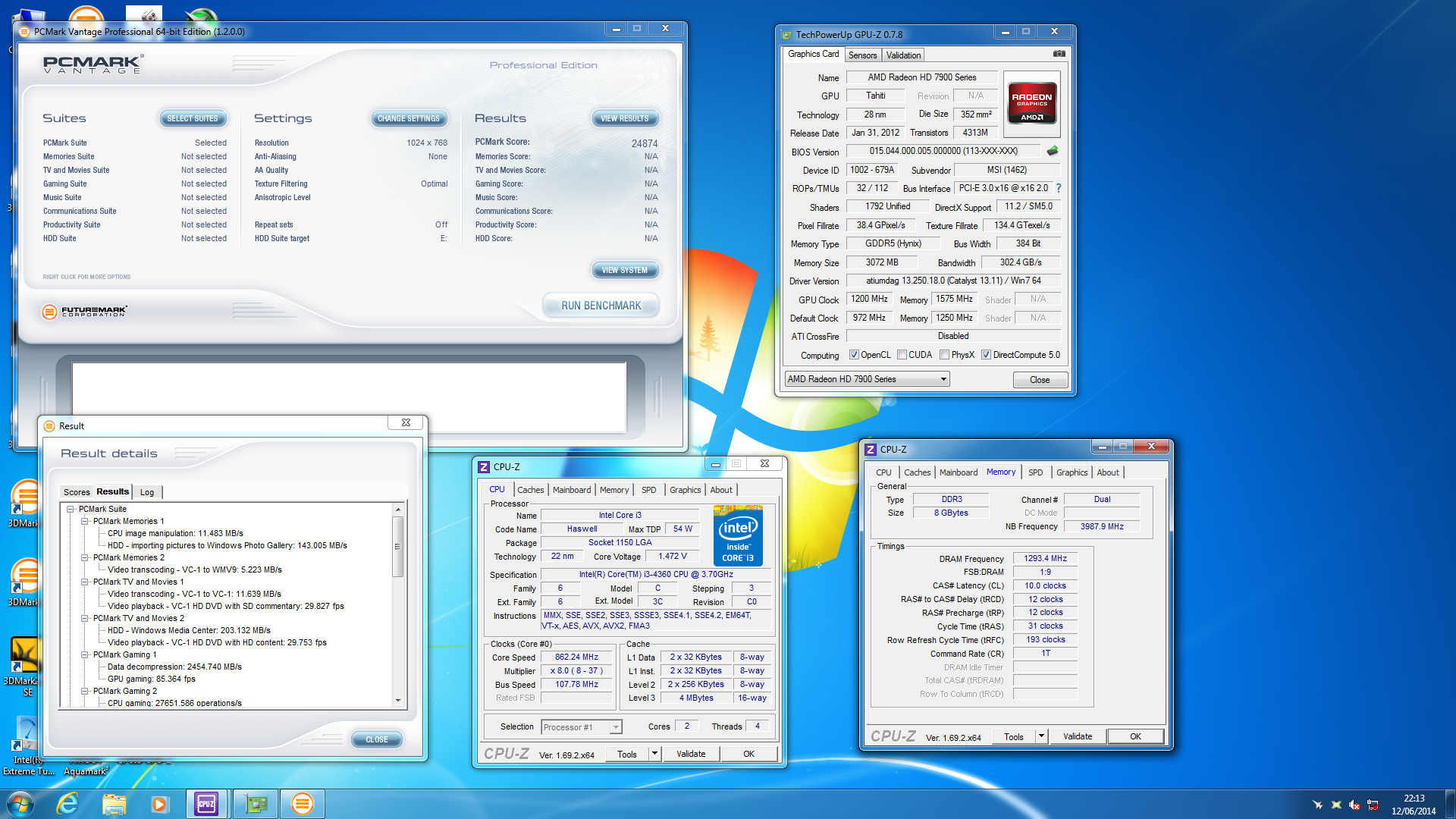1456x819 pixels.
Task: Open Windows Media Player from the taskbar
Action: point(159,804)
